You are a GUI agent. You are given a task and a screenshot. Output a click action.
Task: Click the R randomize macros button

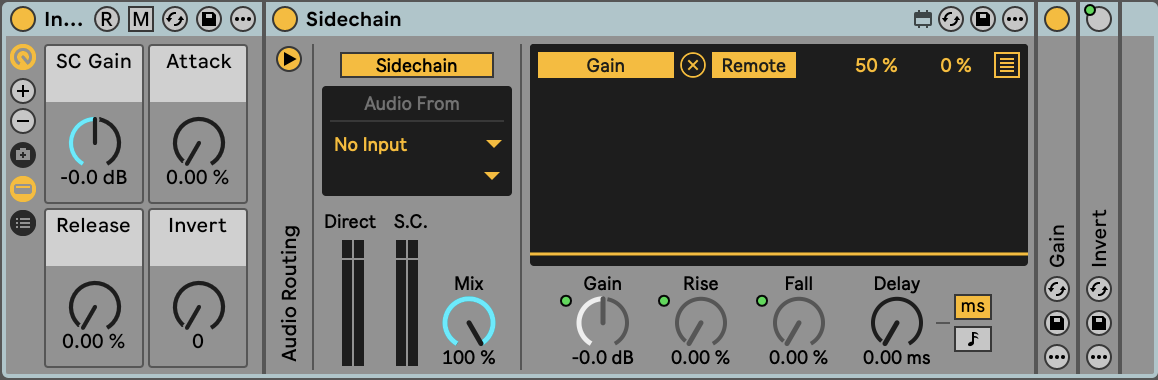coord(106,20)
